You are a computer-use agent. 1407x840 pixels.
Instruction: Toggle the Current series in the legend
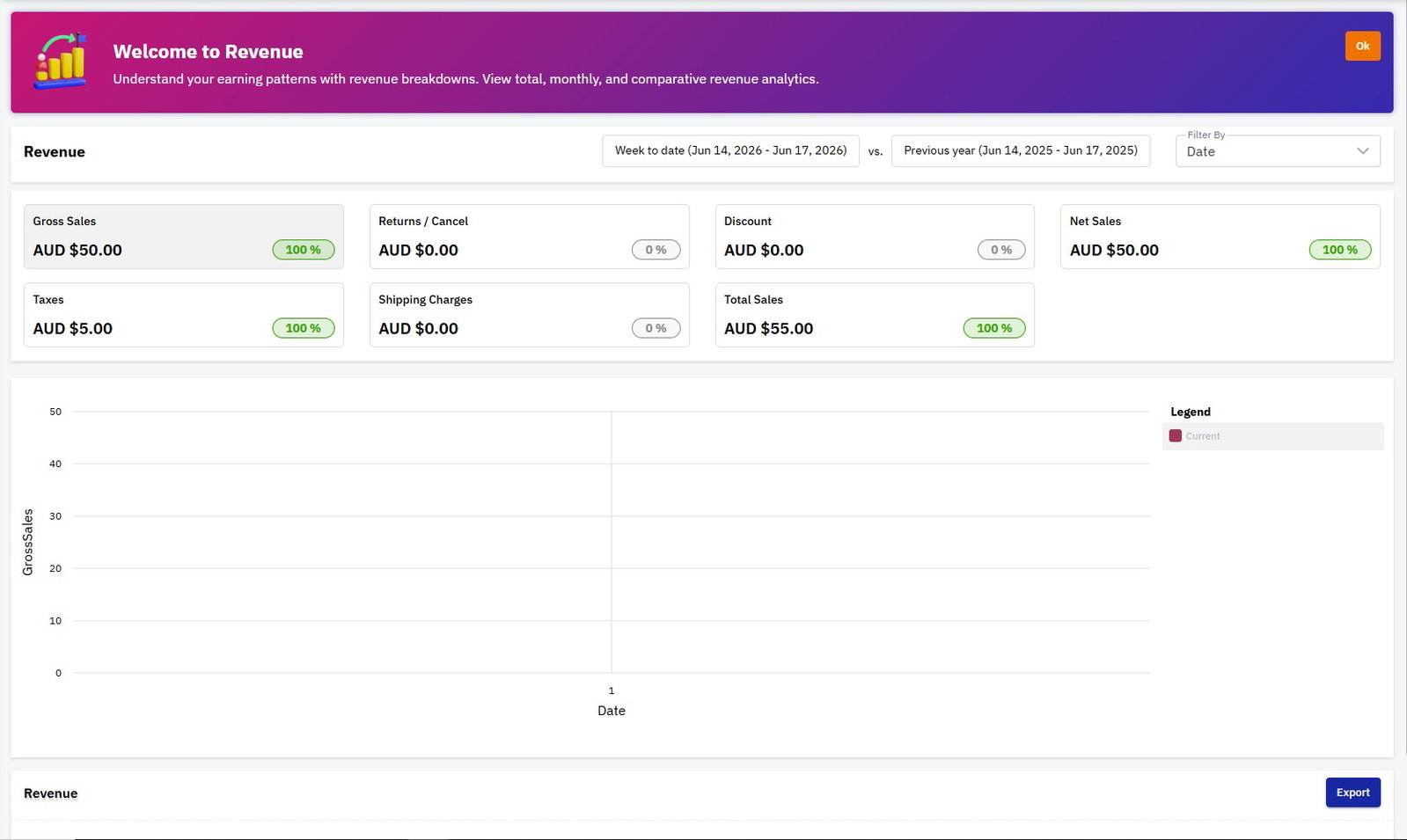pos(1272,436)
